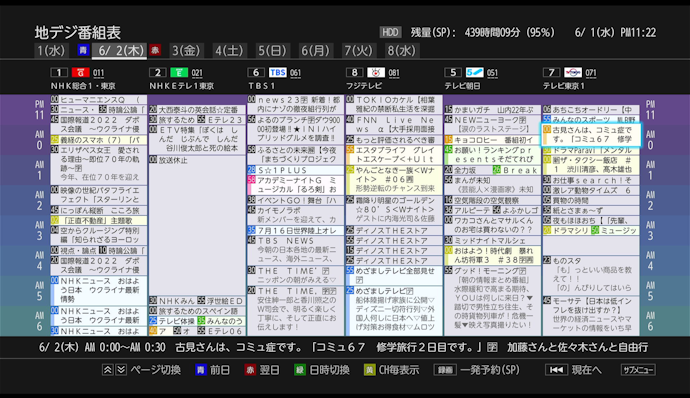This screenshot has height=398, width=690.
Task: Click the ページ切換 label
Action: click(x=155, y=370)
